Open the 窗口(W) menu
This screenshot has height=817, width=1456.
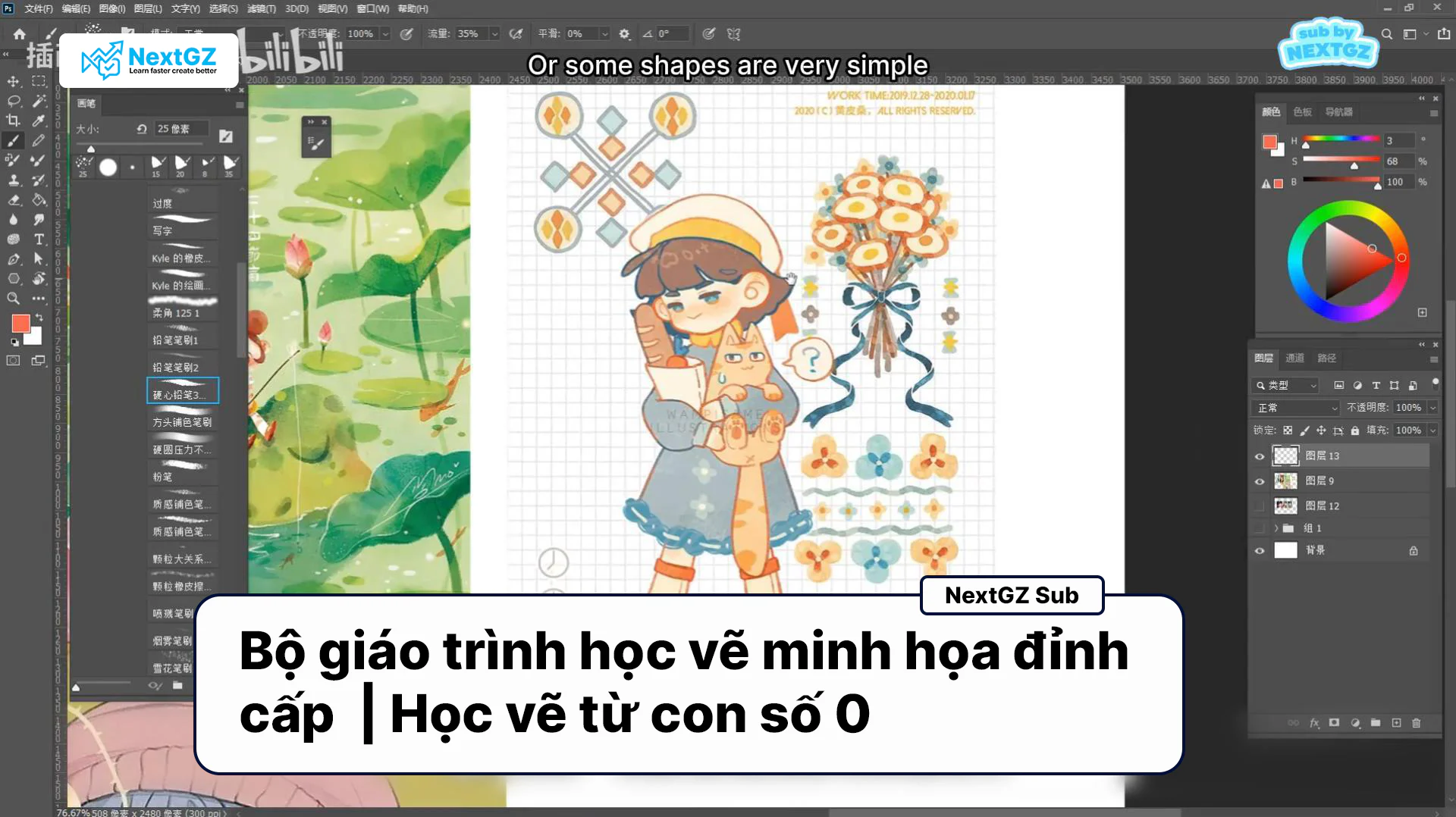372,8
